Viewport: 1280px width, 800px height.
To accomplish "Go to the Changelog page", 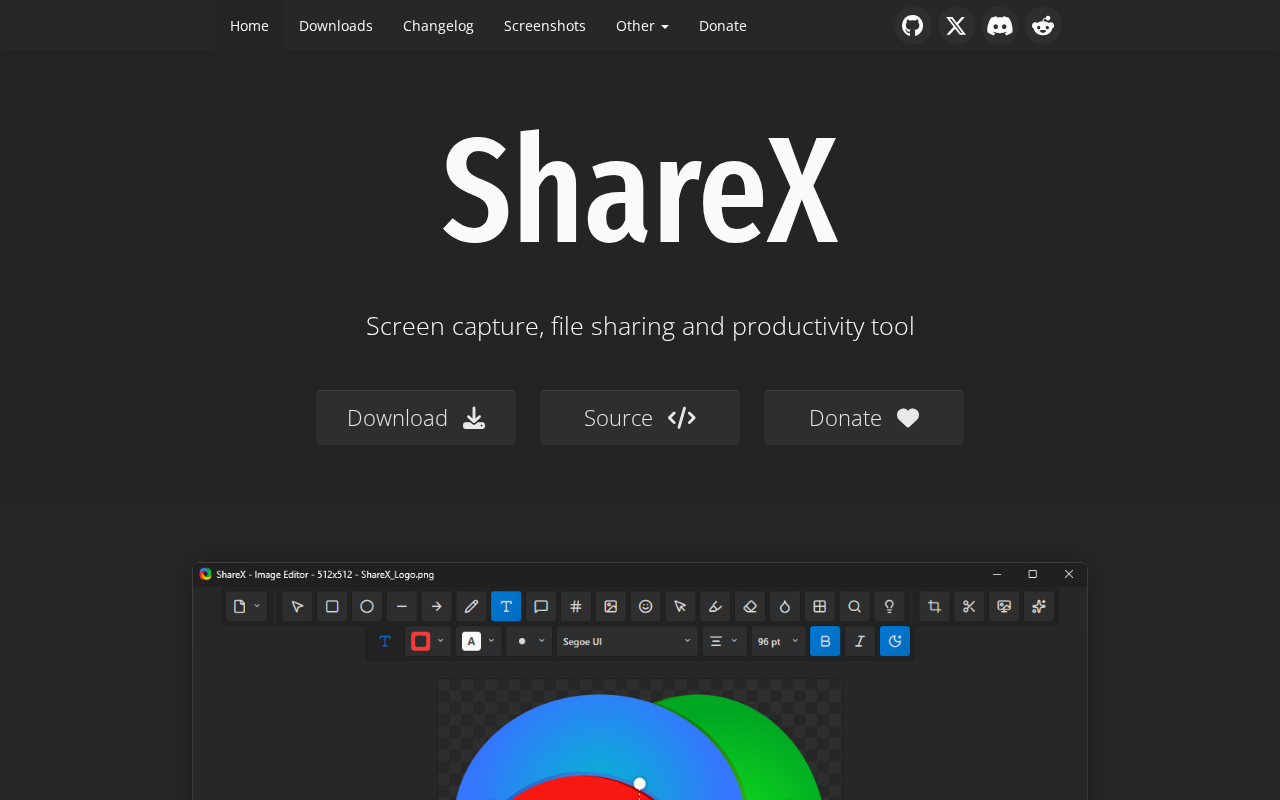I will coord(438,26).
